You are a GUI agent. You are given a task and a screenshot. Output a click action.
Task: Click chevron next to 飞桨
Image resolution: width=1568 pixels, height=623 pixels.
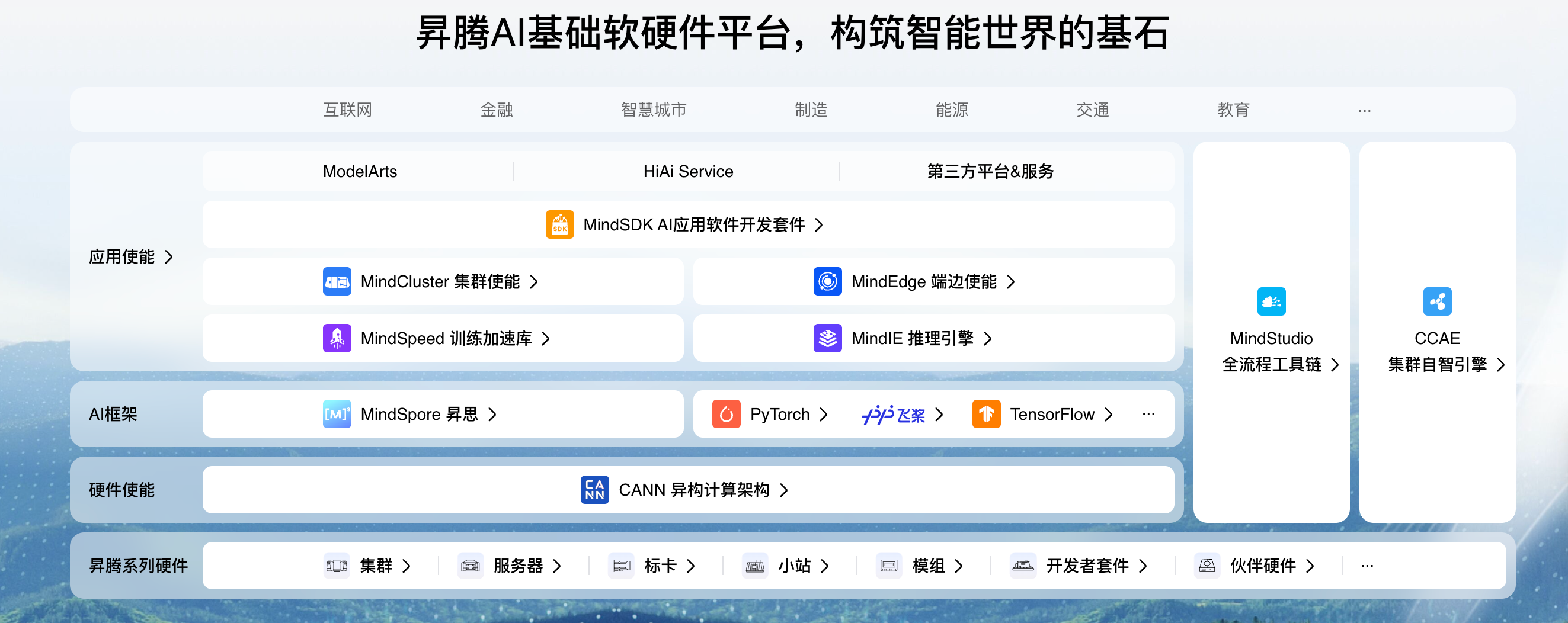(x=939, y=415)
